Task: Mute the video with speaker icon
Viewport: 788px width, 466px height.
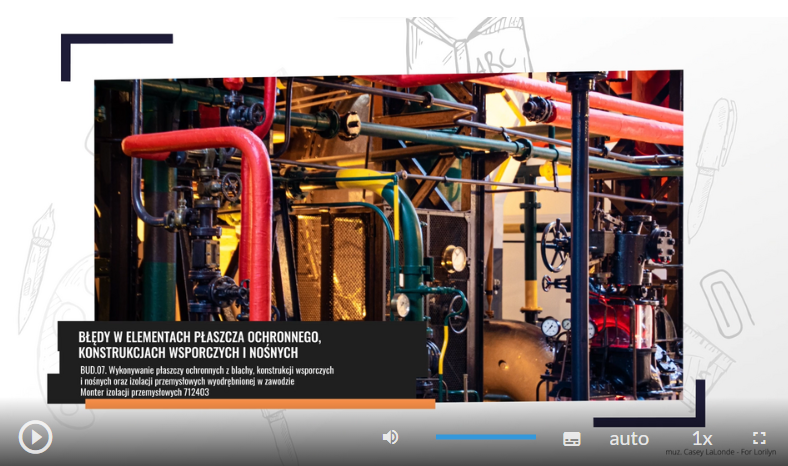Action: click(x=390, y=437)
